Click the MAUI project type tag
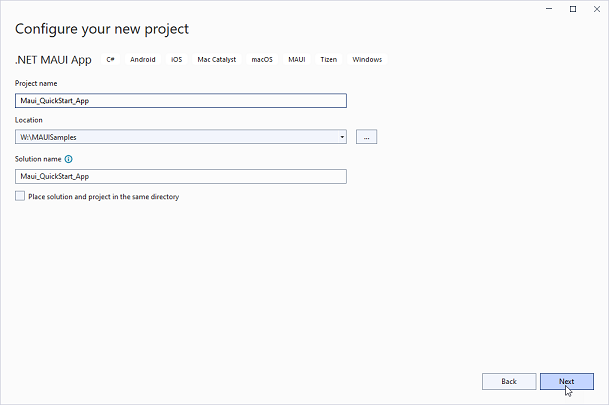This screenshot has height=405, width=609. point(297,60)
